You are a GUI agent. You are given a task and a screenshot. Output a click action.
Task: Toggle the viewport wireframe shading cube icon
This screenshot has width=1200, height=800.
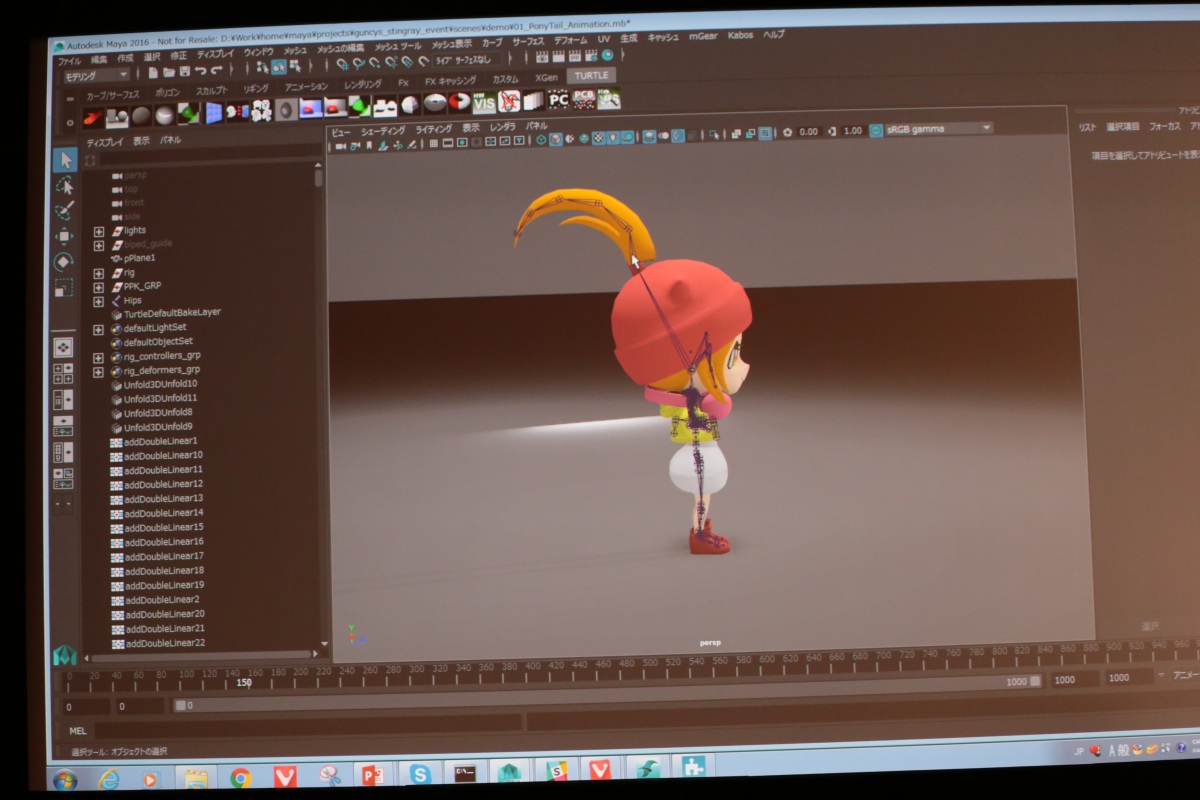pos(541,140)
